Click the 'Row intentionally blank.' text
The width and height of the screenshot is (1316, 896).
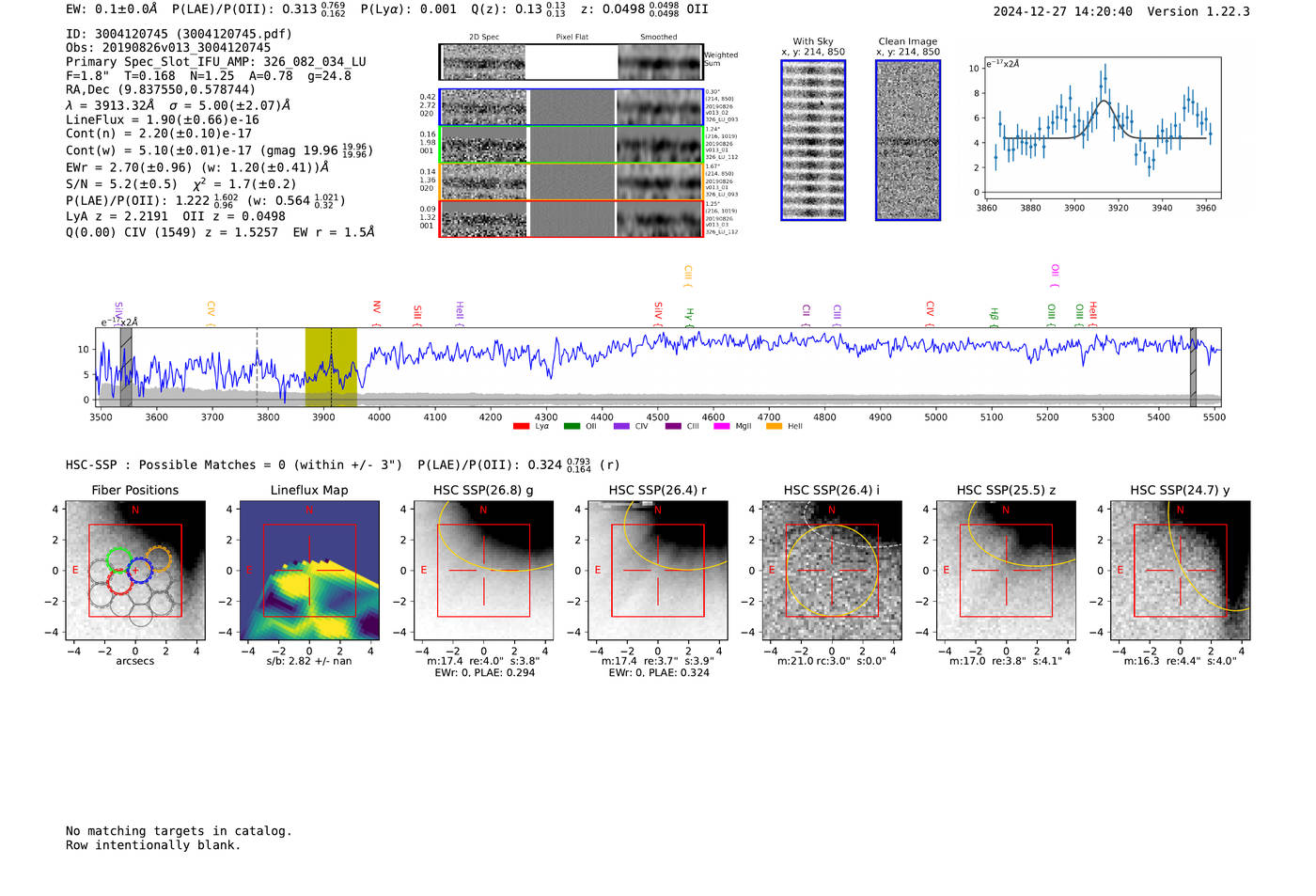pyautogui.click(x=153, y=845)
